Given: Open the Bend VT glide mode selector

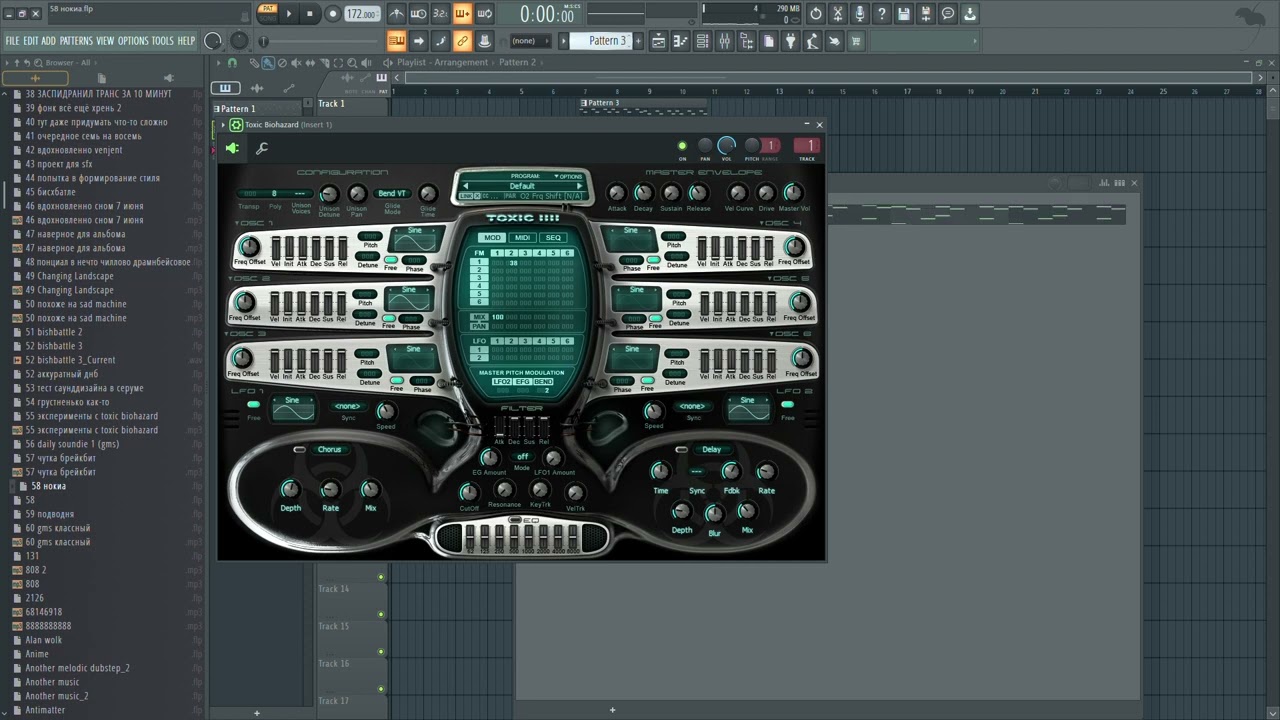Looking at the screenshot, I should coord(392,193).
